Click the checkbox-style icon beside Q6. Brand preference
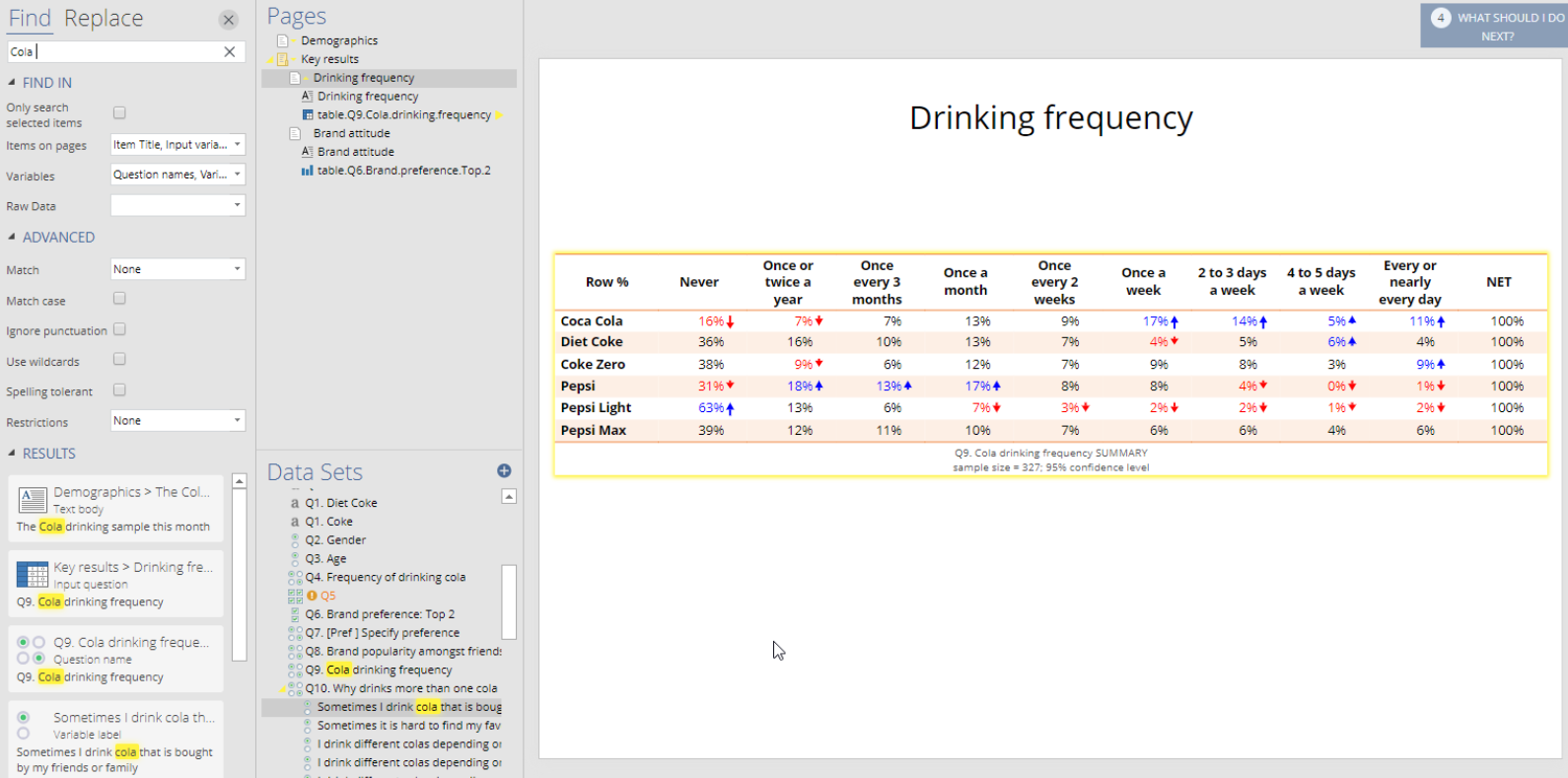Viewport: 1568px width, 778px height. pyautogui.click(x=295, y=614)
